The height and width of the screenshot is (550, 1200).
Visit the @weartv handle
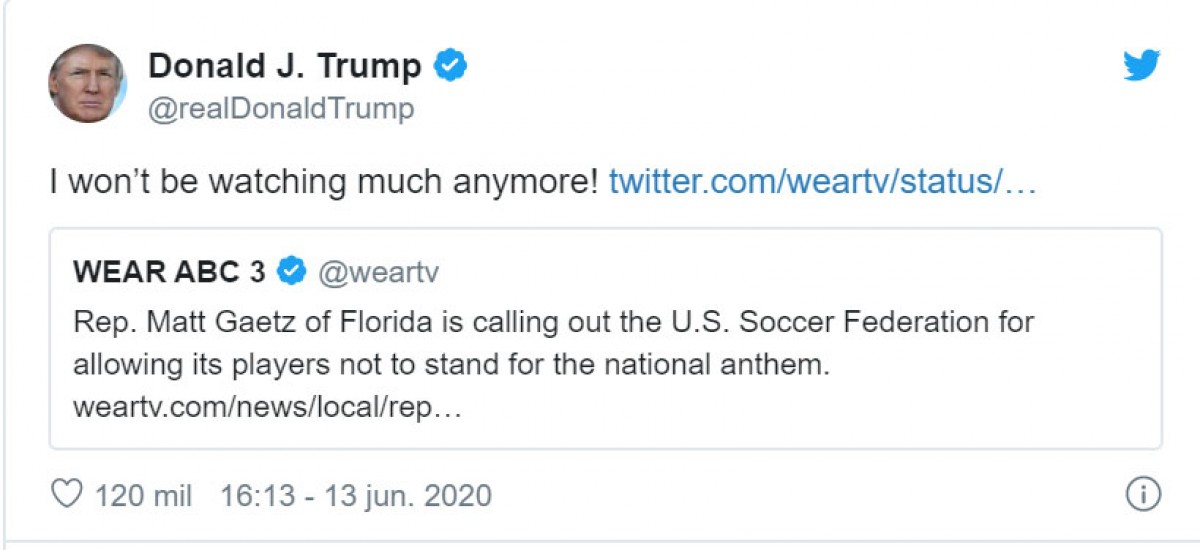coord(379,271)
